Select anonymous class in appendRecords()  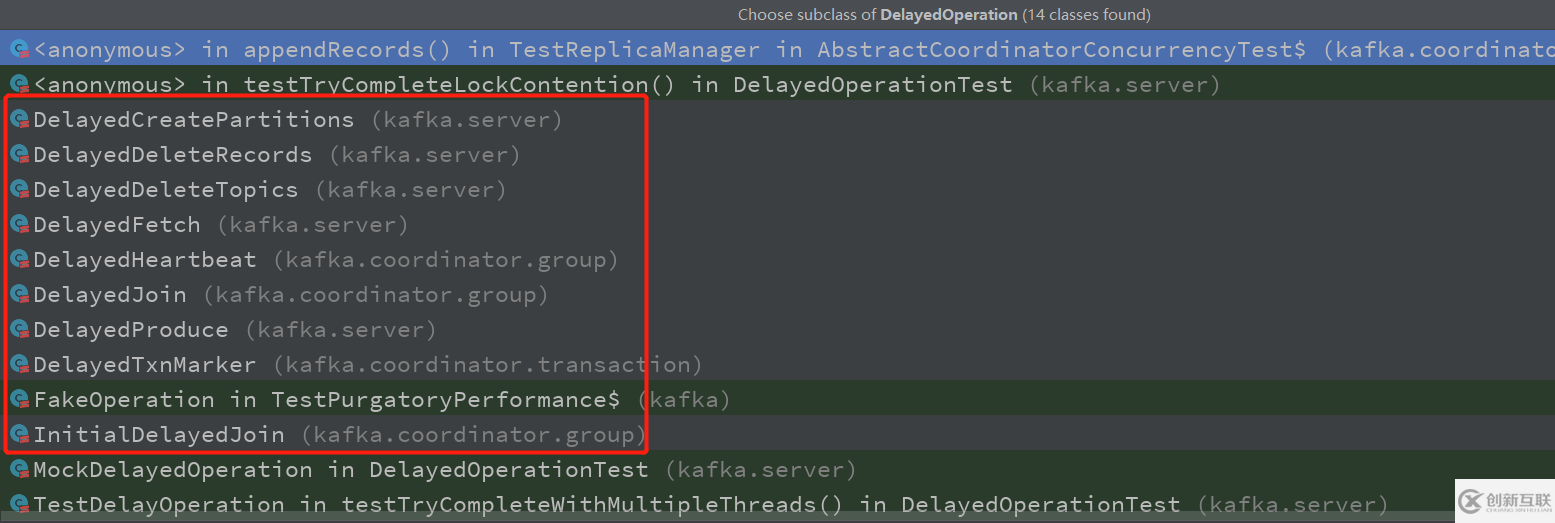point(777,48)
